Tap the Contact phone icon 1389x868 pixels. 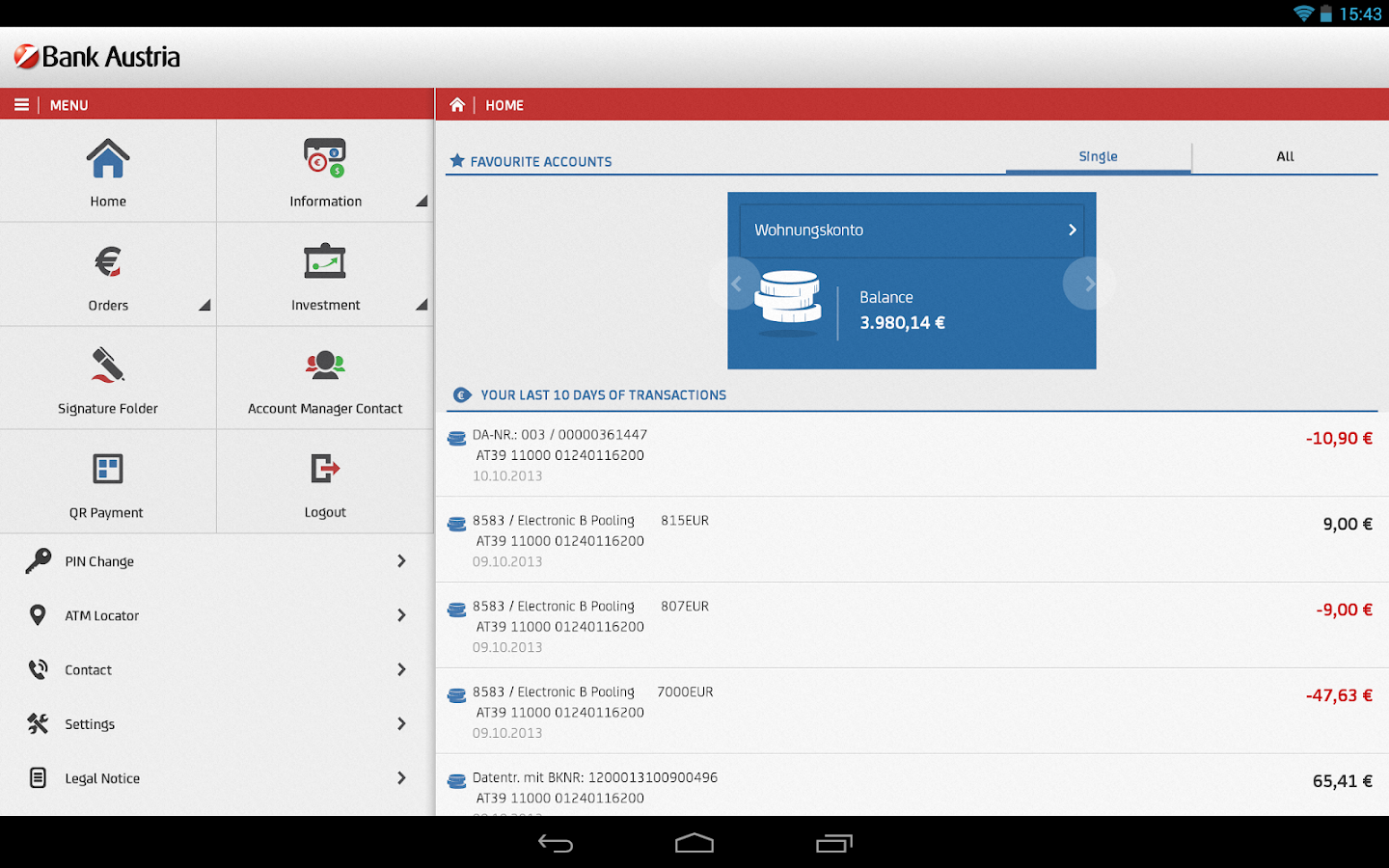[38, 669]
